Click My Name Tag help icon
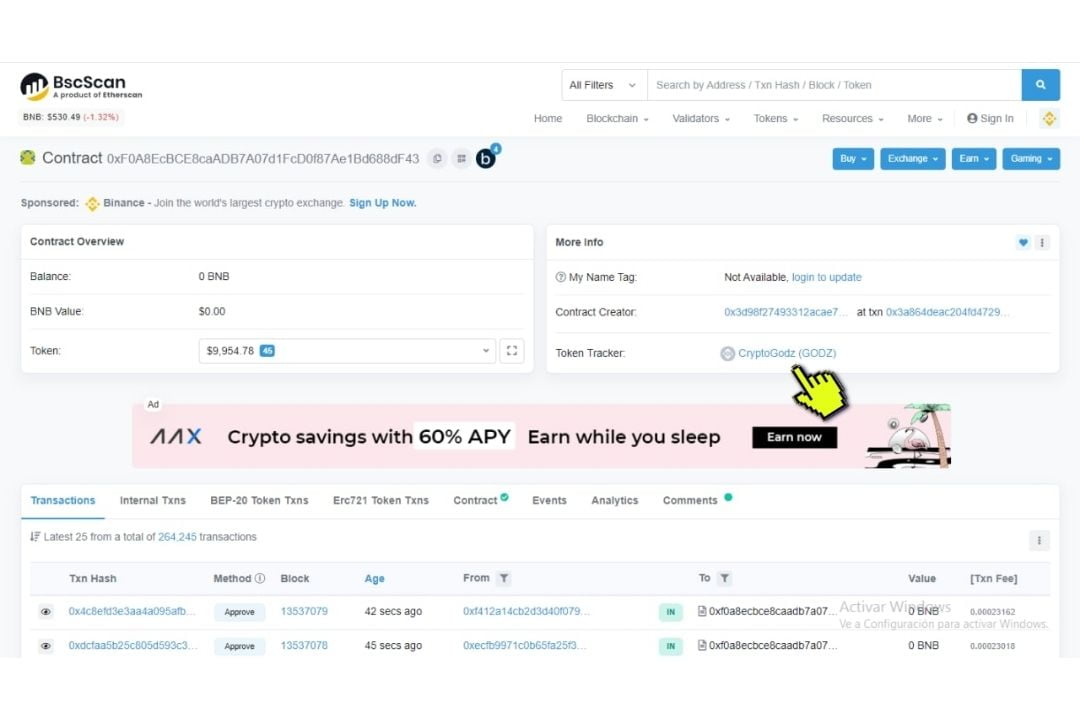 pyautogui.click(x=561, y=277)
